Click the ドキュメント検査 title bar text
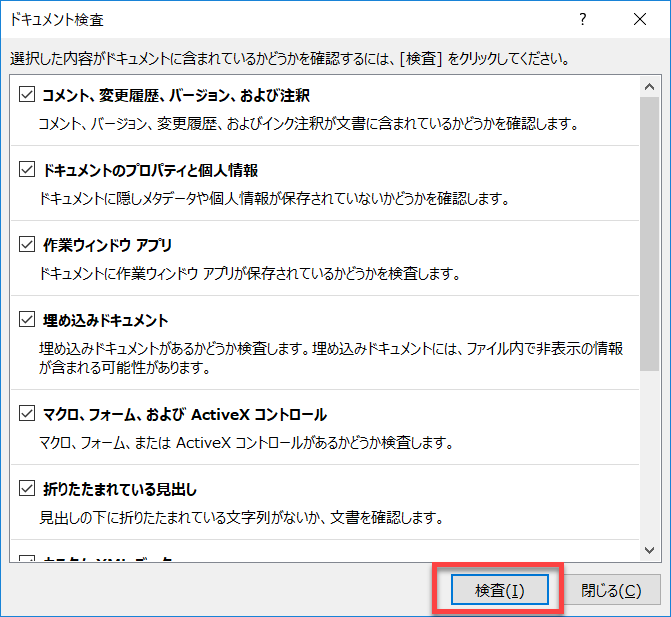 point(56,19)
